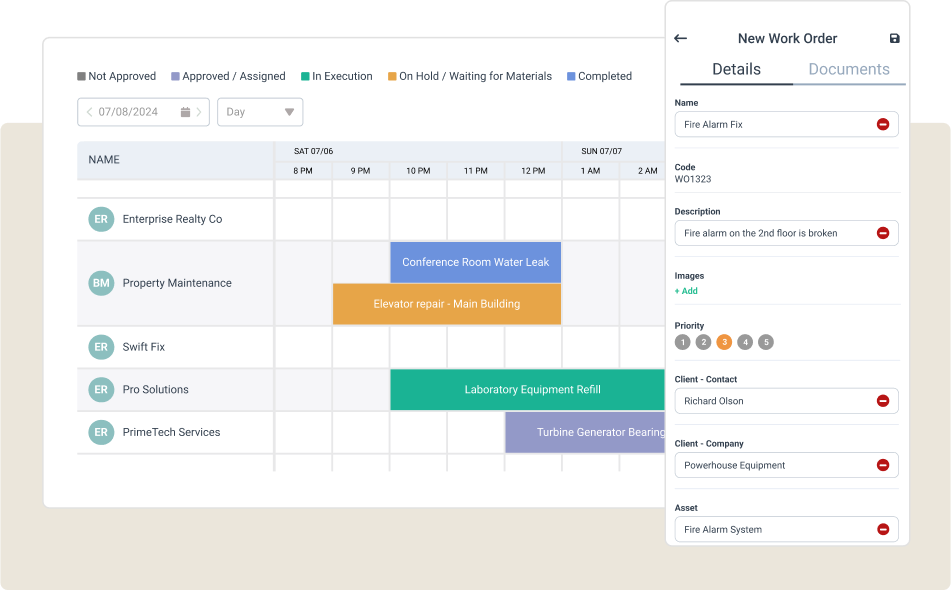Clear the Name field using red minus icon
951x590 pixels.
[882, 124]
